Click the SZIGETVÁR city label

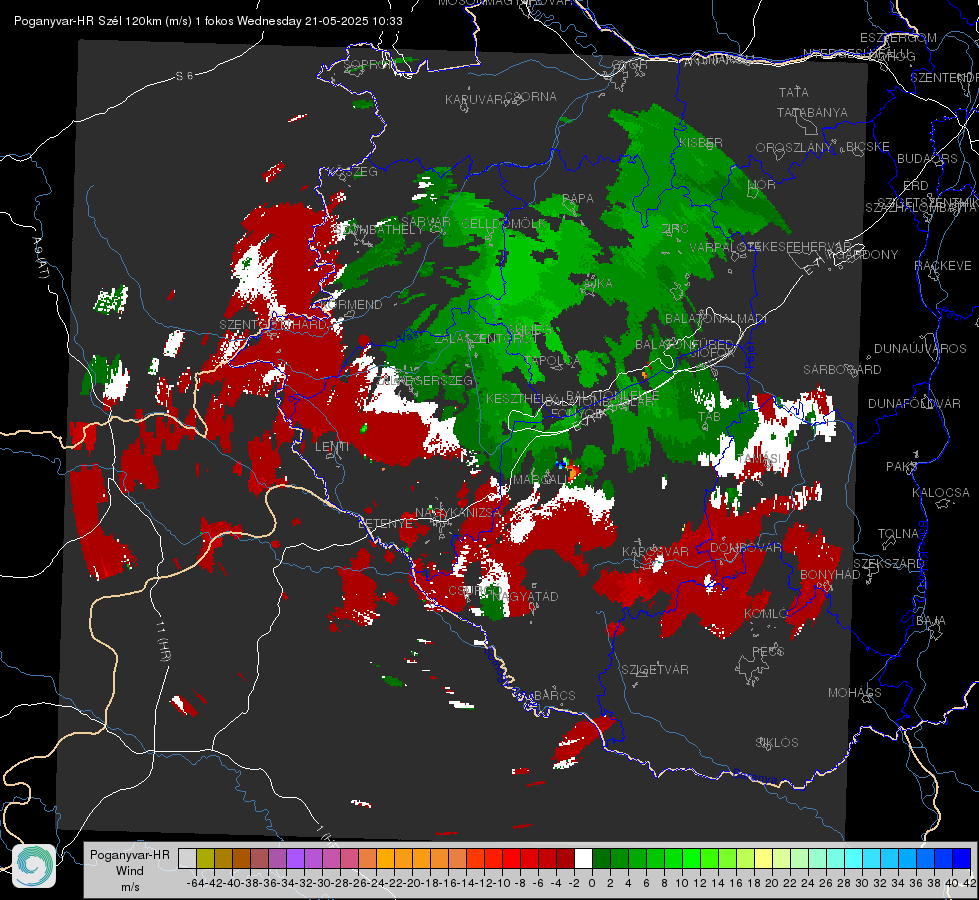point(655,670)
